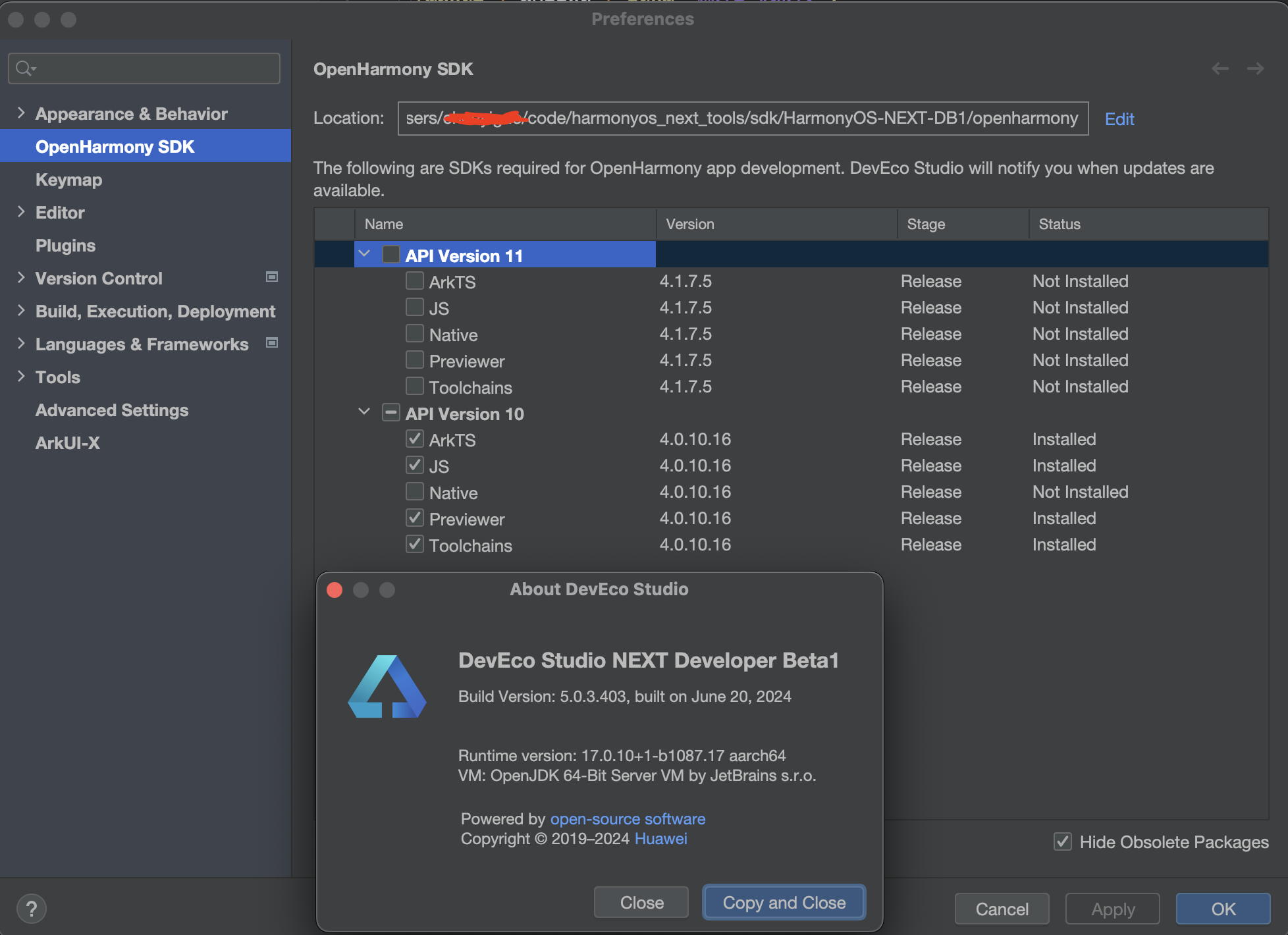Enable Toolchains 4.1.7.5 checkbox
The width and height of the screenshot is (1288, 935).
point(415,387)
